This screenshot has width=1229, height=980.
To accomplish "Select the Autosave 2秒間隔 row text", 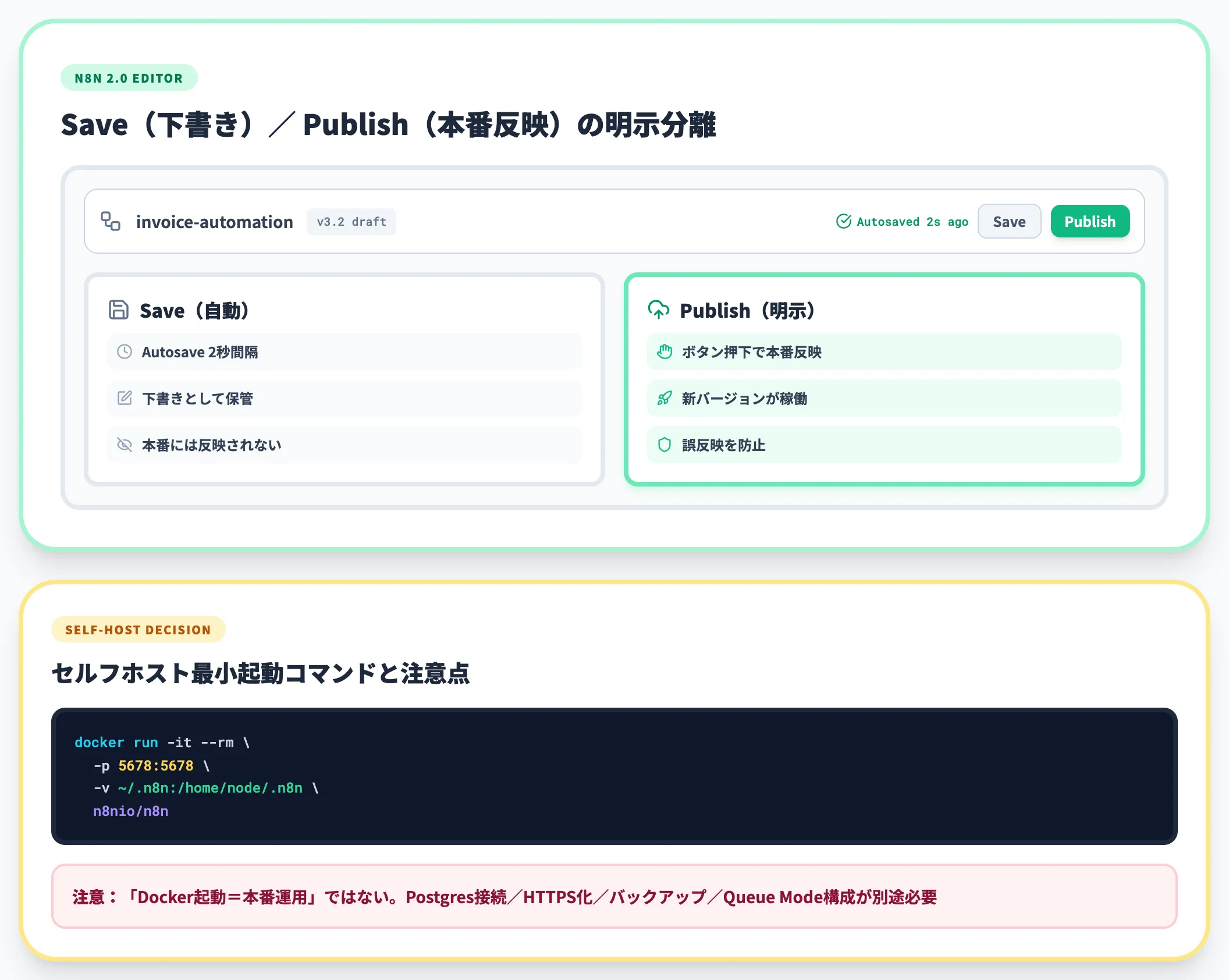I will click(200, 352).
